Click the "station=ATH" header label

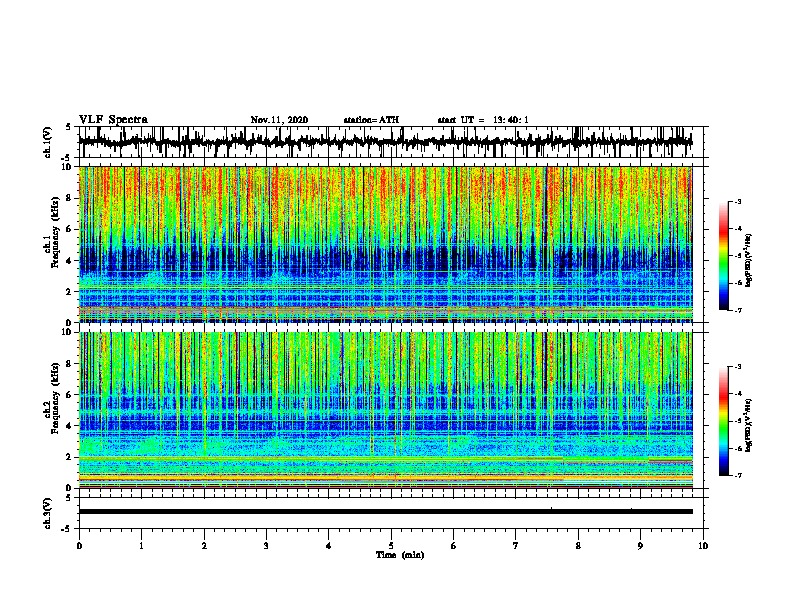click(x=371, y=120)
